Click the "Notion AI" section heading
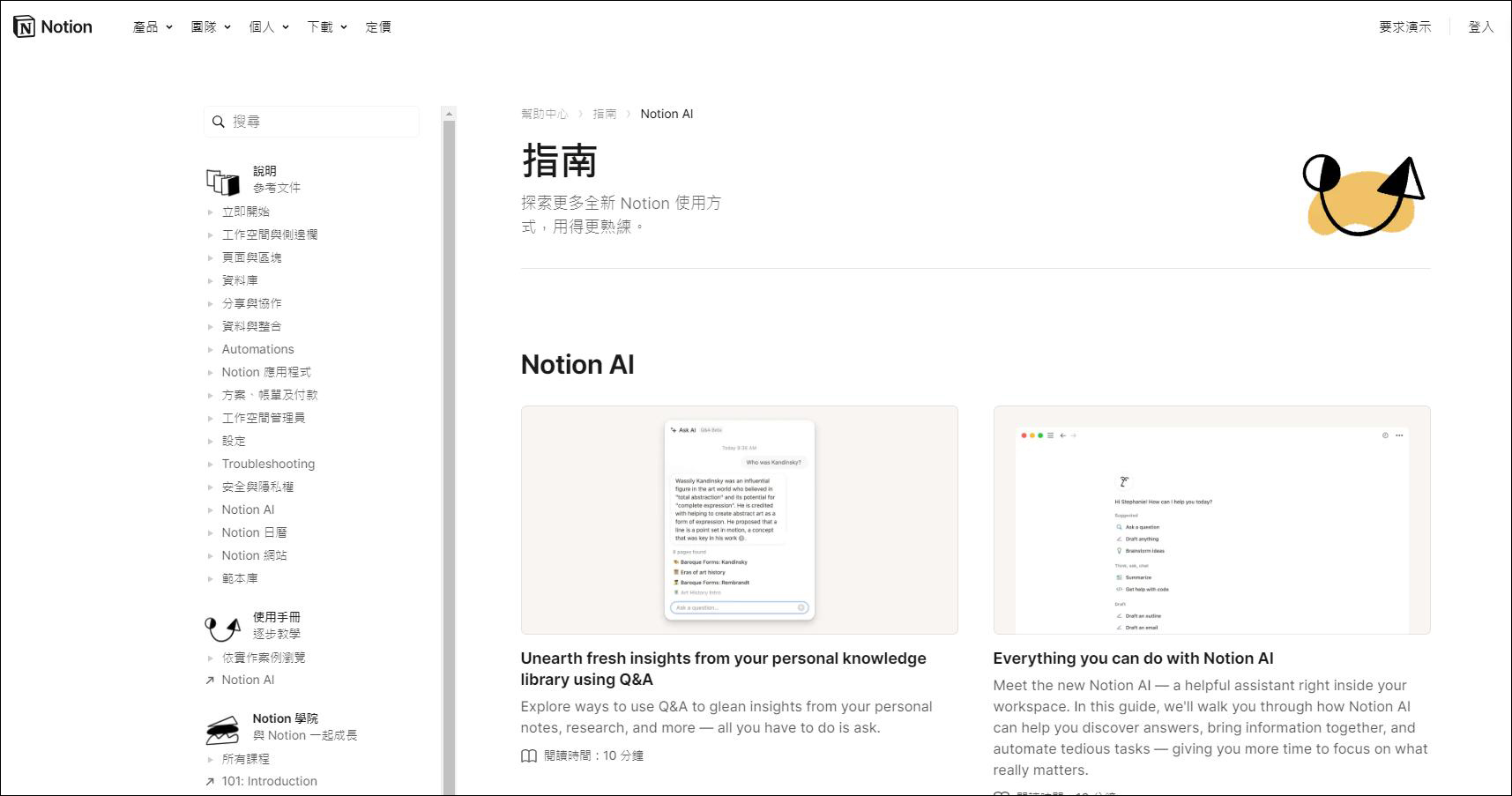Viewport: 1512px width, 796px height. (577, 365)
